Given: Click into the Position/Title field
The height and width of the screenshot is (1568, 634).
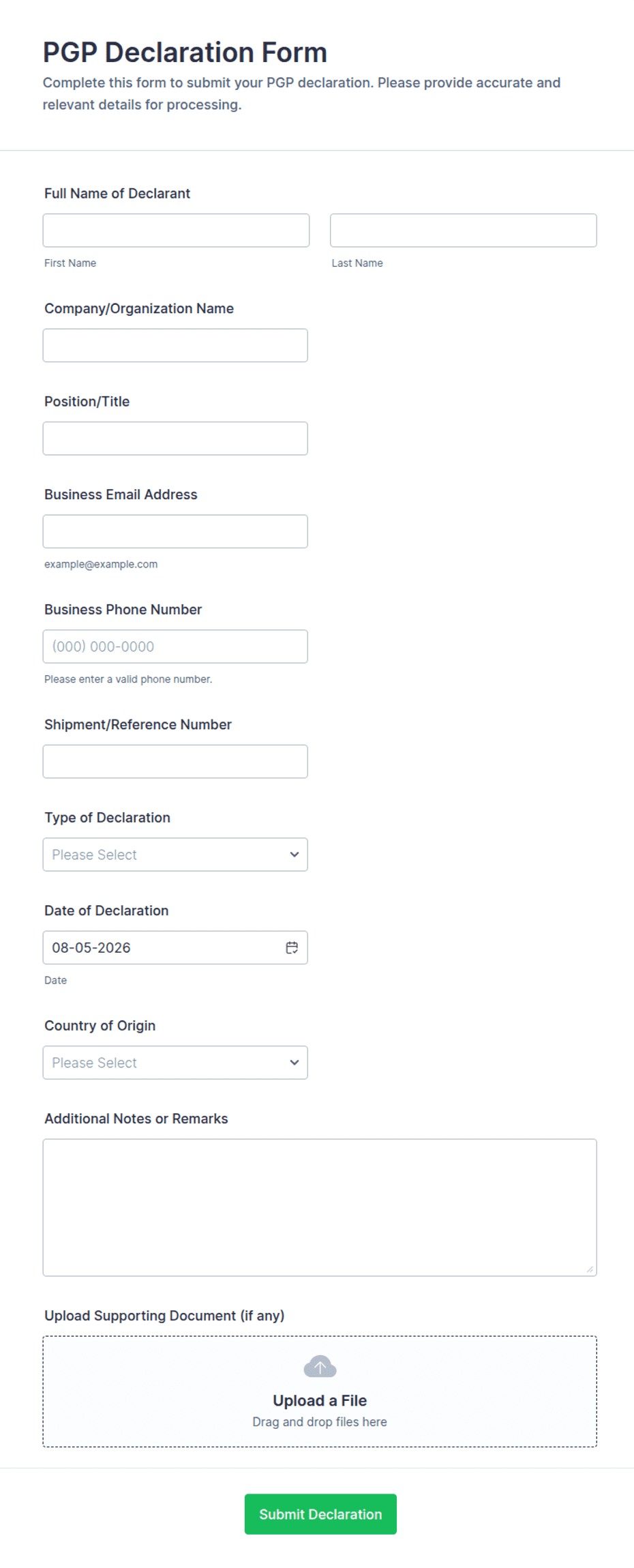Looking at the screenshot, I should 175,439.
